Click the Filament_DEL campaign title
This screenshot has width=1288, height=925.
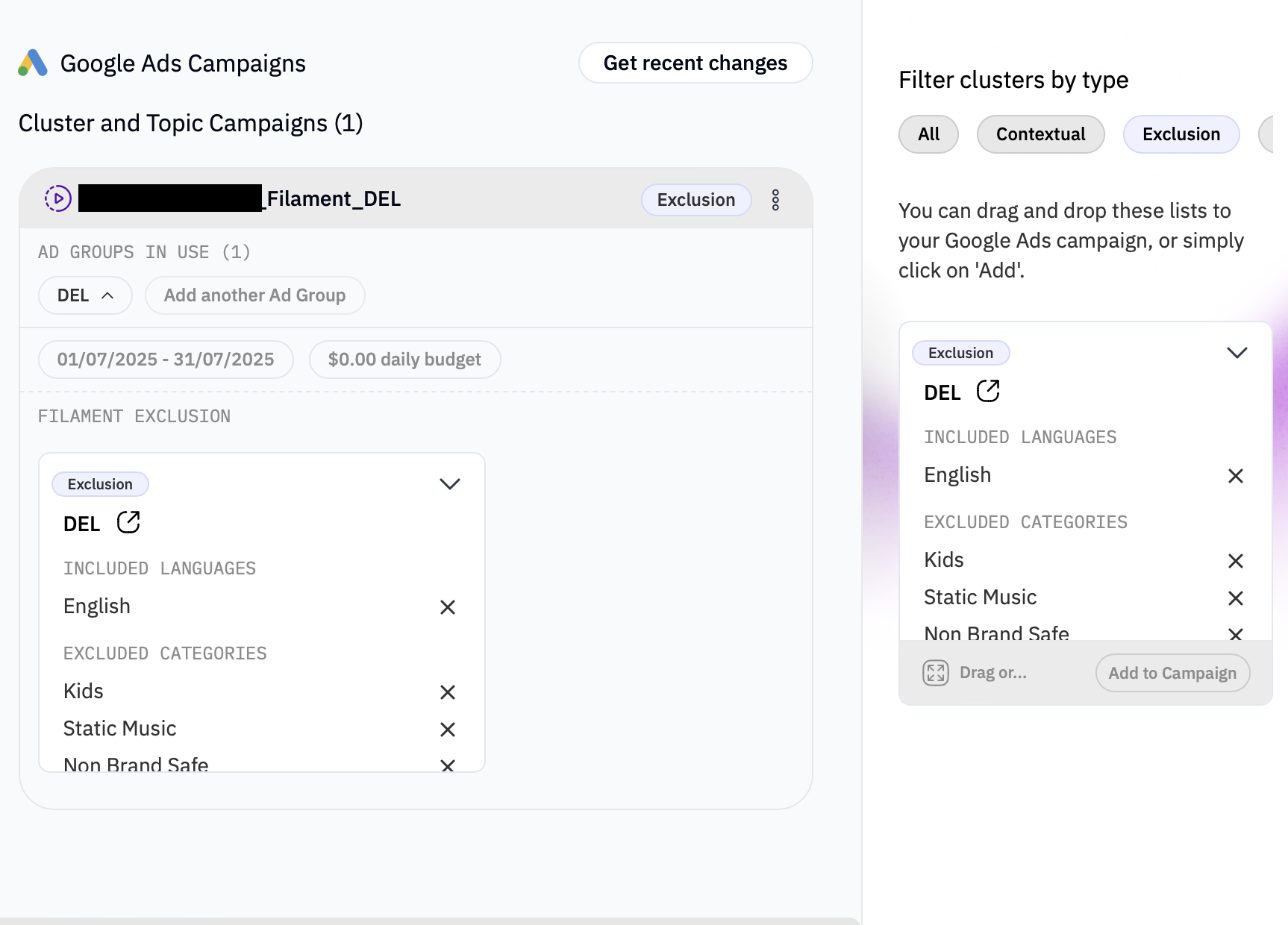pos(240,198)
